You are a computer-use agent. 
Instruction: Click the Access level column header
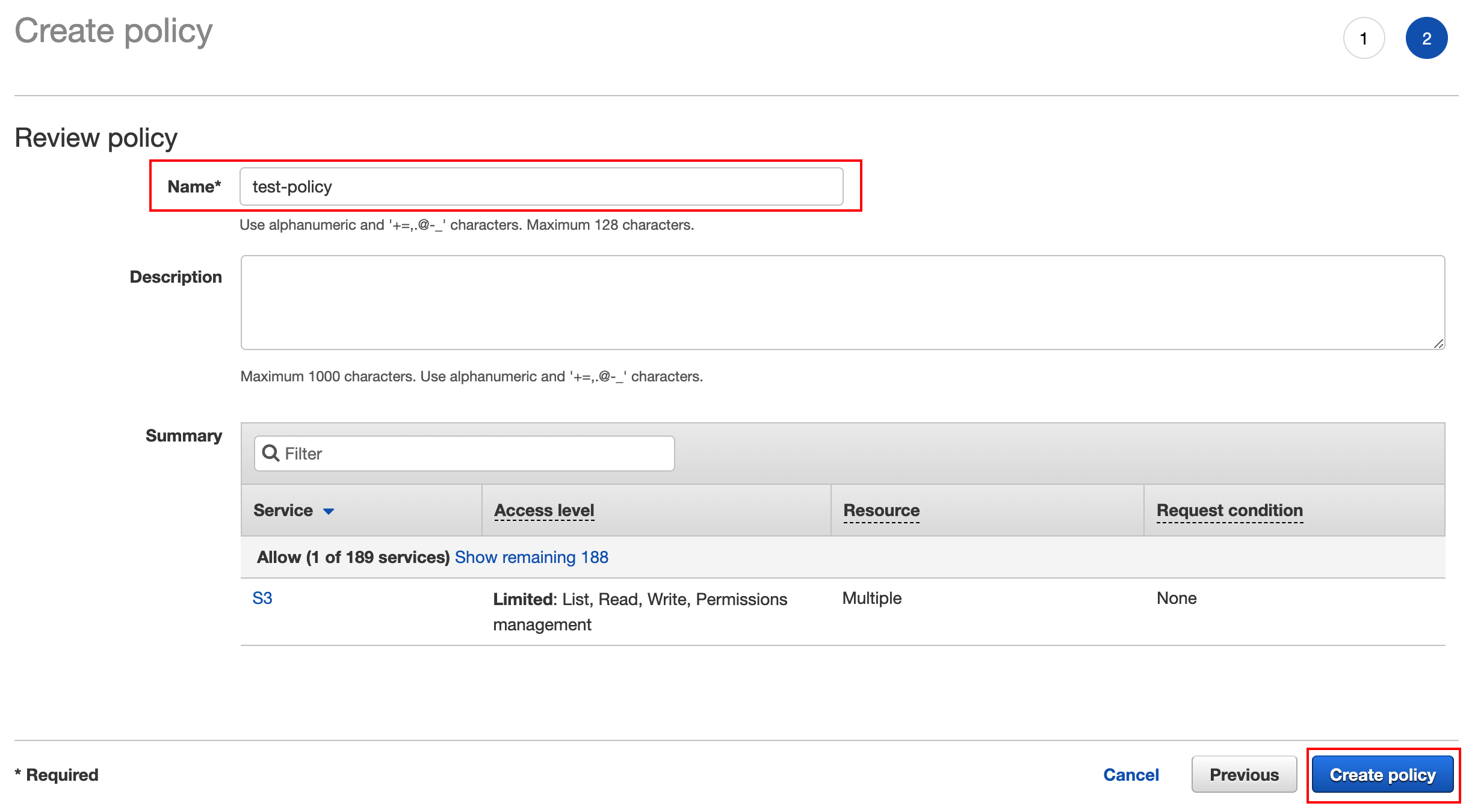pyautogui.click(x=544, y=510)
